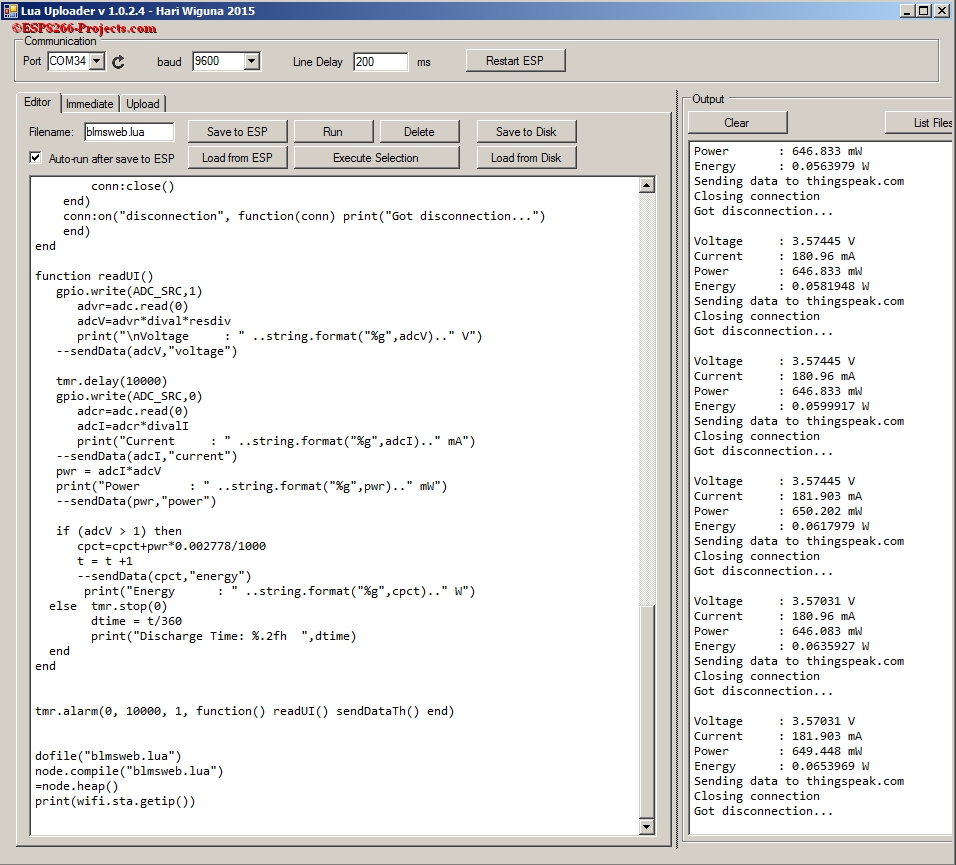
Task: Open the COM34 port dropdown
Action: (97, 61)
